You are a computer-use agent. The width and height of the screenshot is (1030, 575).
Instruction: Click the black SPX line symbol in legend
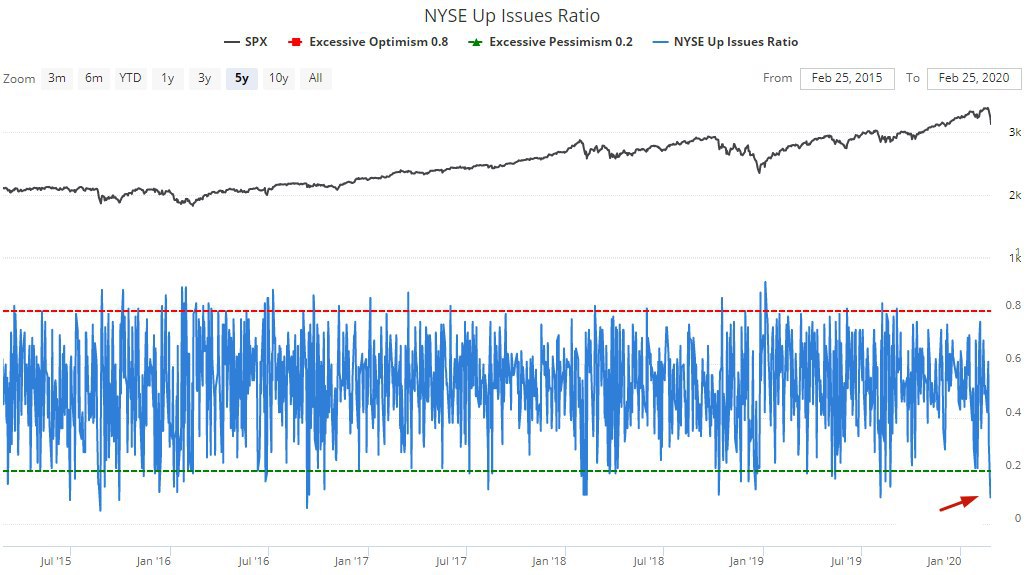click(231, 42)
